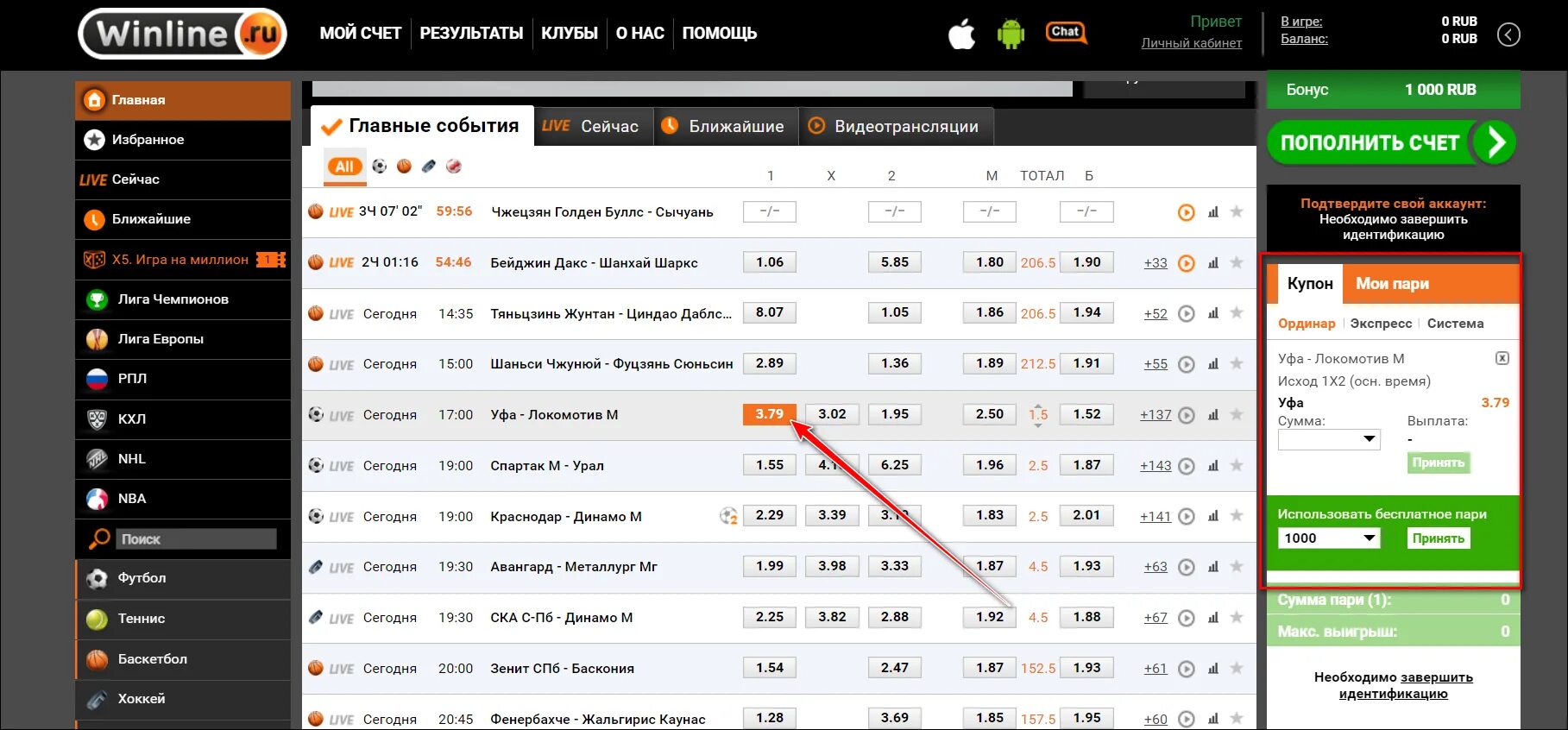Screen dimensions: 1568x730
Task: Switch to LIVE Сейчас tab
Action: [592, 127]
